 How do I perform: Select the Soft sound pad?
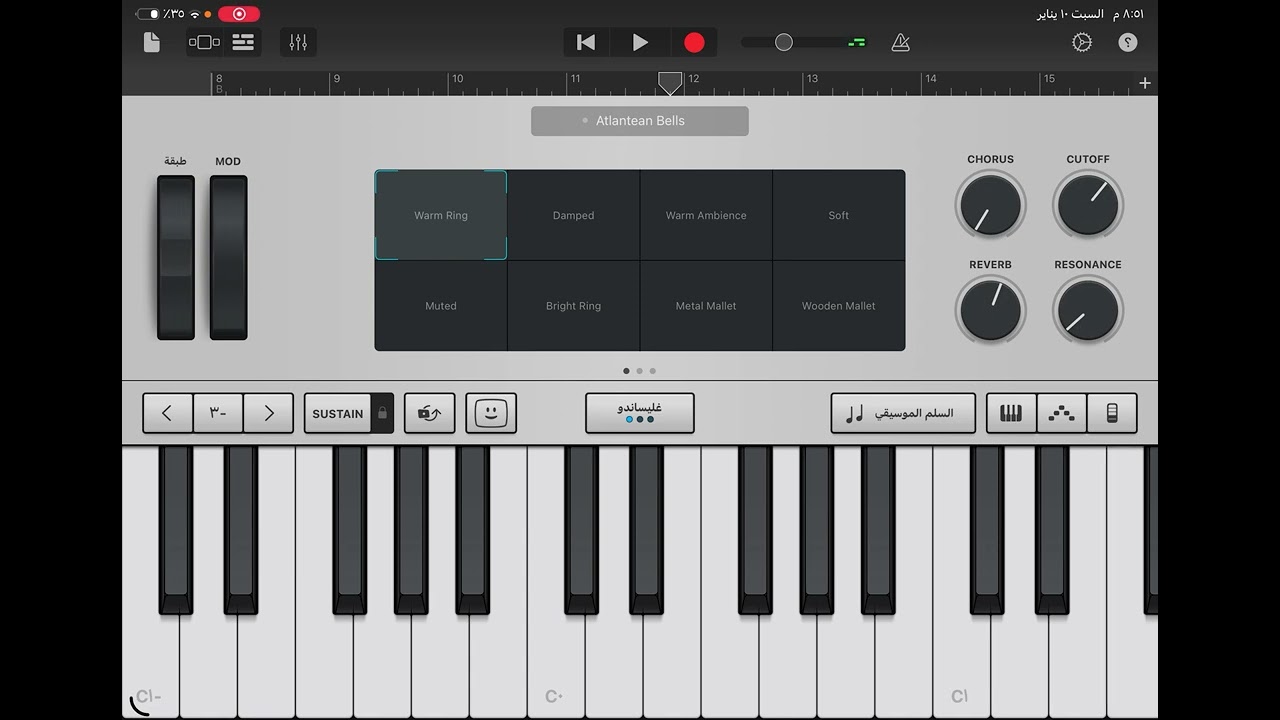pos(839,215)
